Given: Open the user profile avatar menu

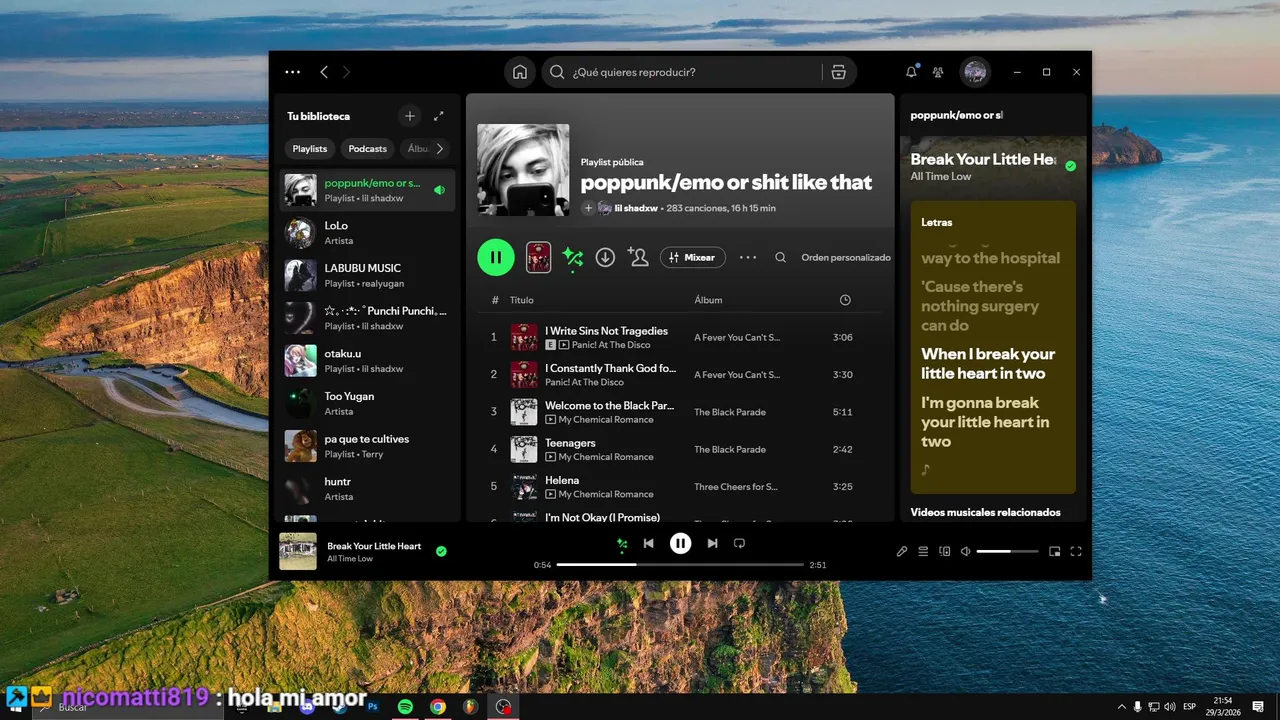Looking at the screenshot, I should coord(975,72).
